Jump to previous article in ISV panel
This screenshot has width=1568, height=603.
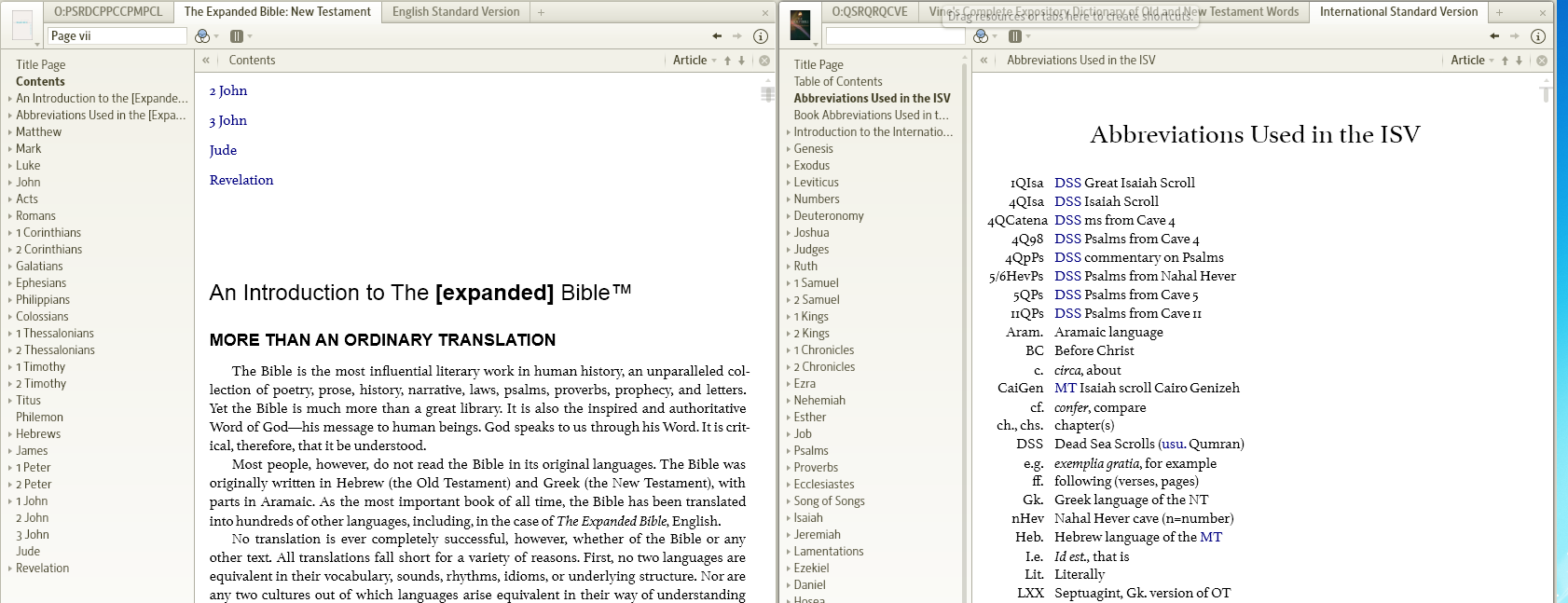[x=1506, y=61]
